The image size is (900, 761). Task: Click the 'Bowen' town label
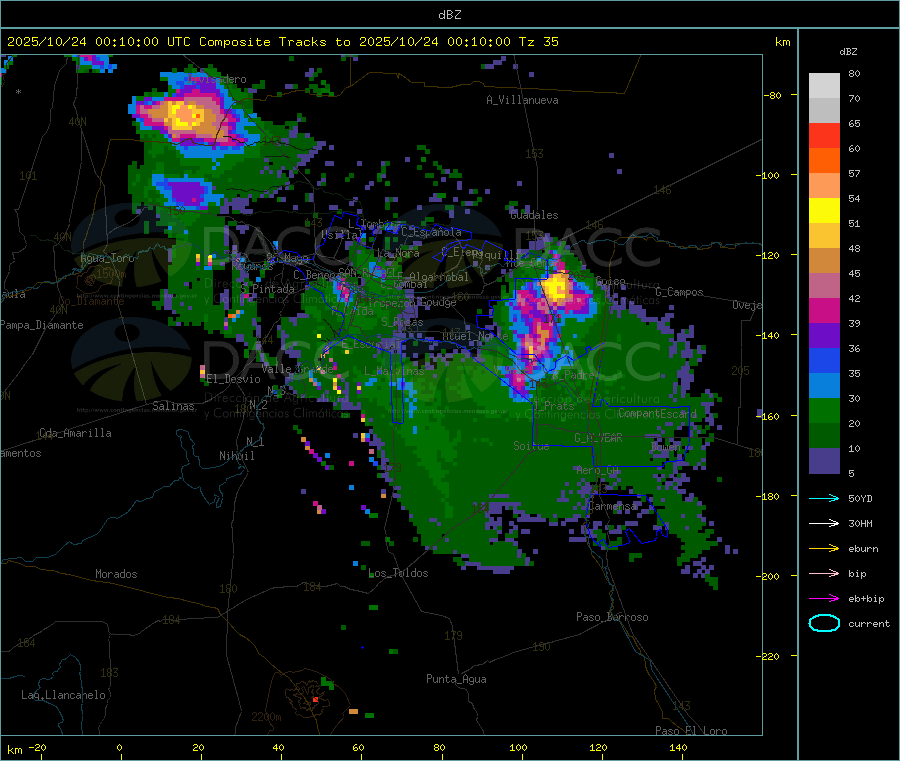666,446
